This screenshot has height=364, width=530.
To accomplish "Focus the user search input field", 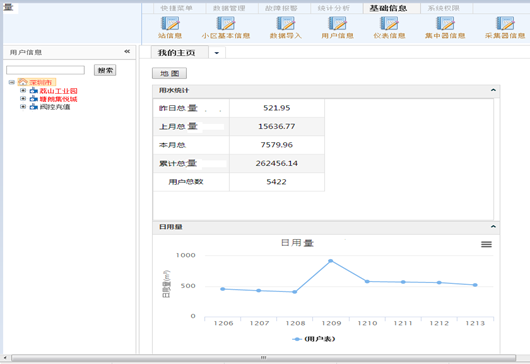I will click(45, 70).
